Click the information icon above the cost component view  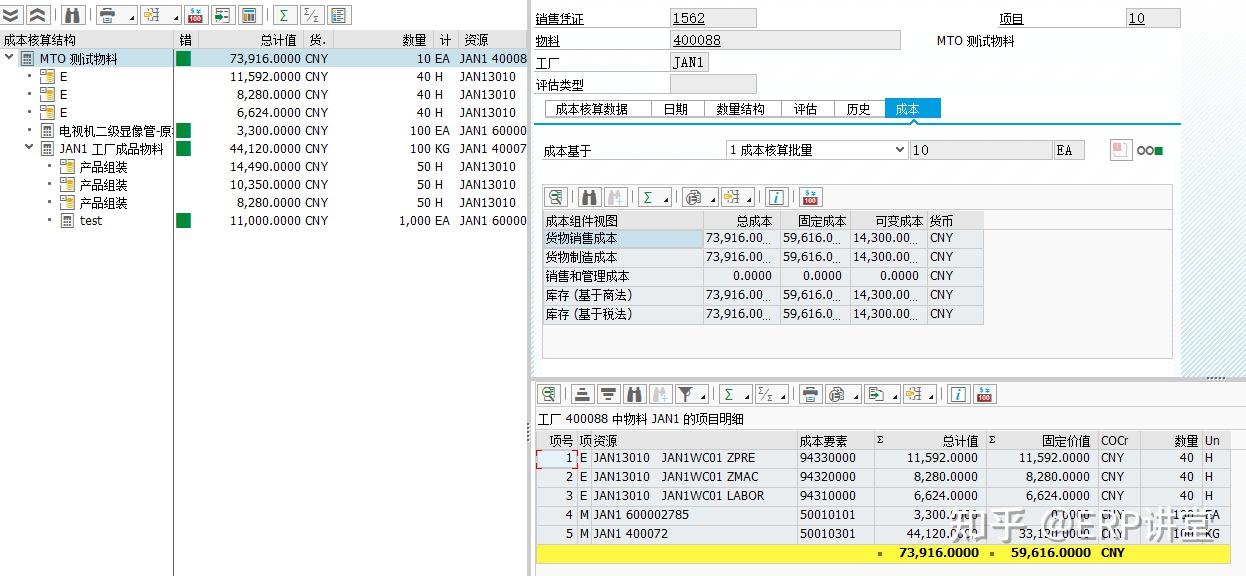click(x=777, y=197)
